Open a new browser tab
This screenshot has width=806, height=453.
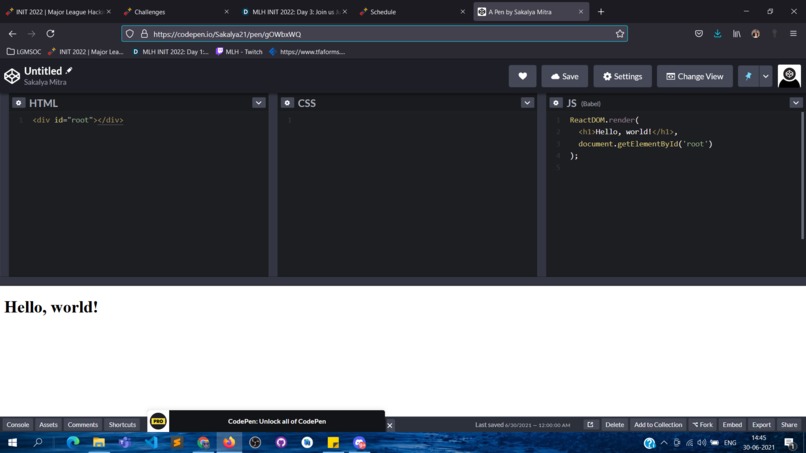(x=601, y=11)
